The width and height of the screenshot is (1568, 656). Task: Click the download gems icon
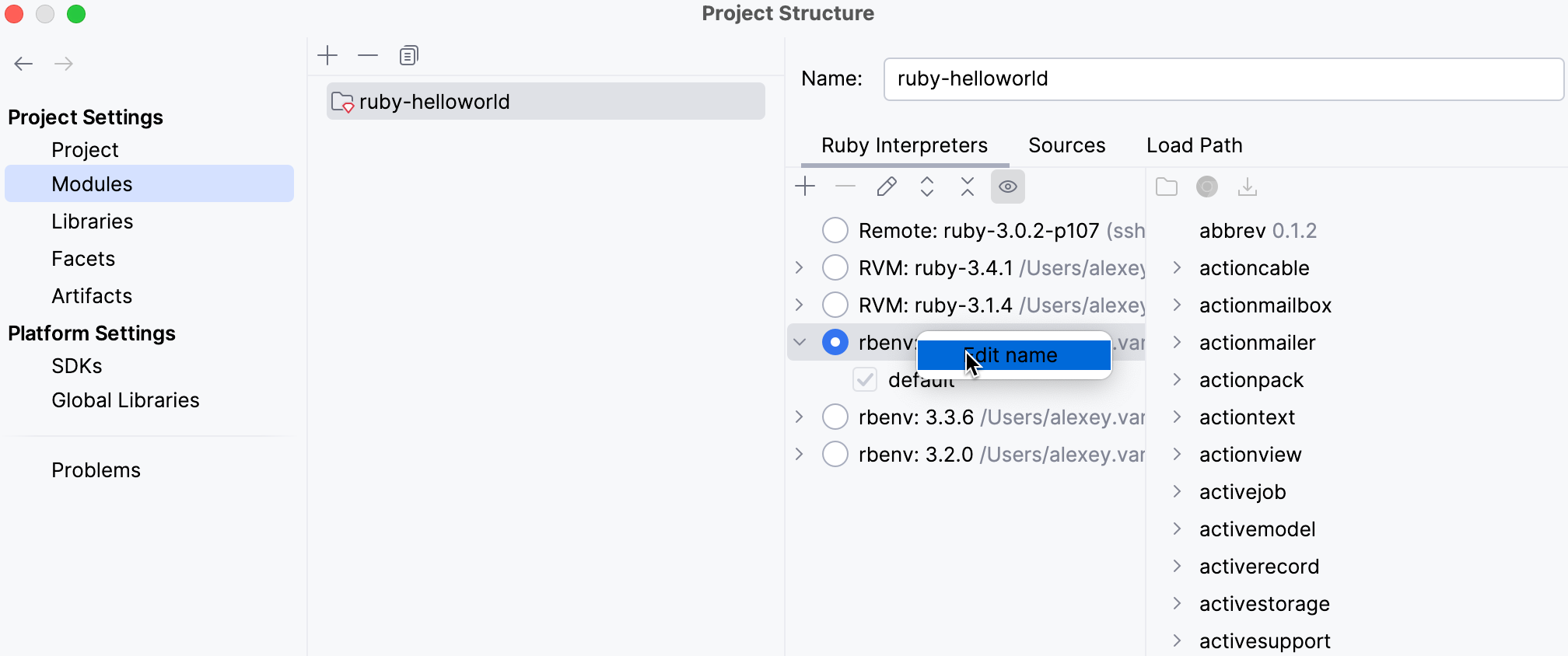pos(1247,187)
